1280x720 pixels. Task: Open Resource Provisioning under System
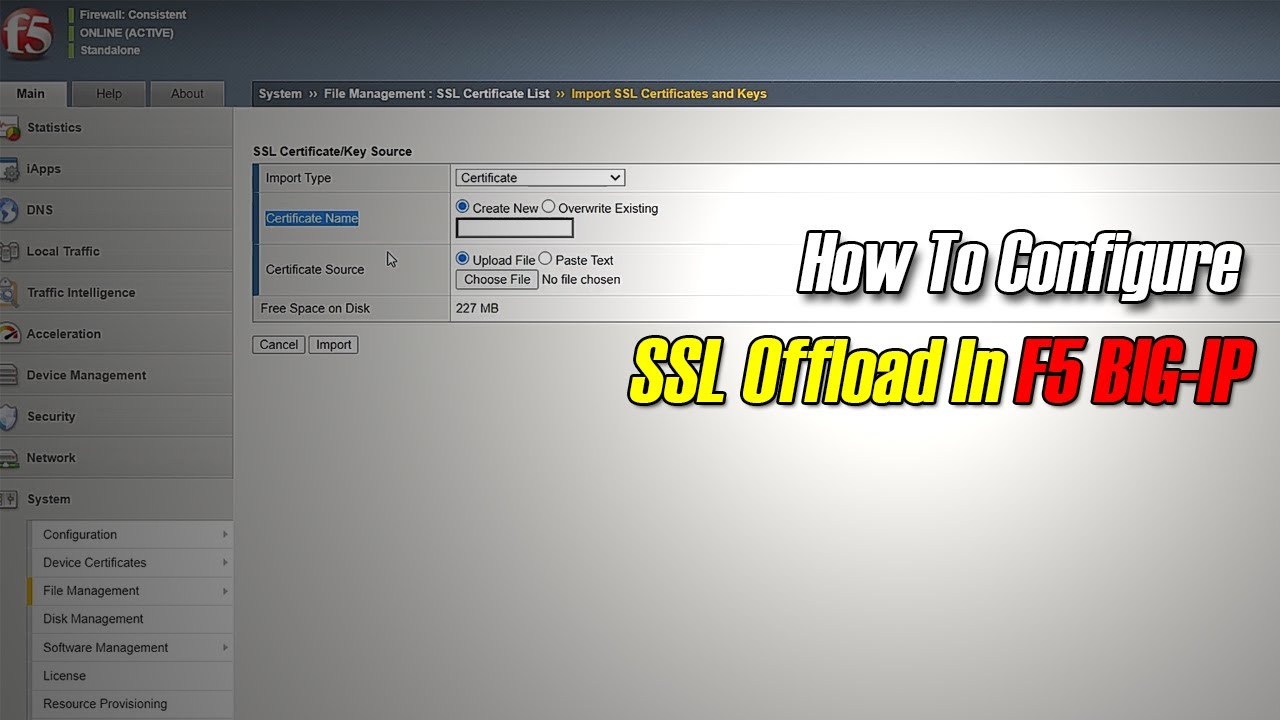click(x=131, y=704)
